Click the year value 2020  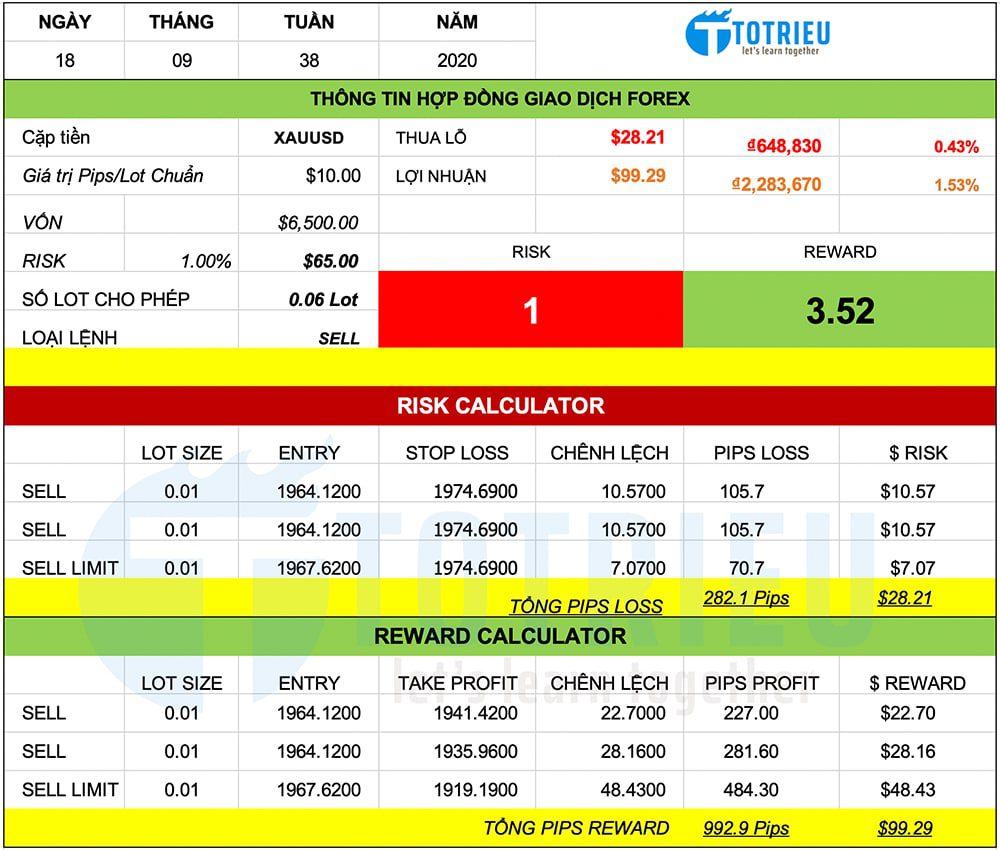(x=457, y=61)
